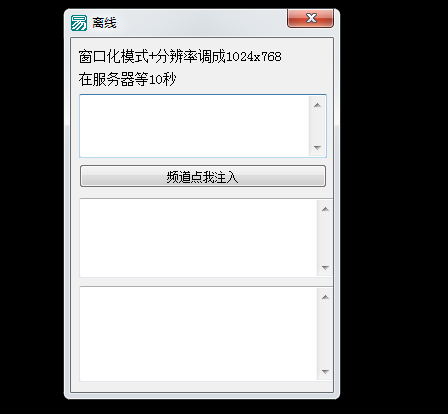Click the 窗口化模式+分辨率调成1024x768 label
This screenshot has width=448, height=414.
180,56
